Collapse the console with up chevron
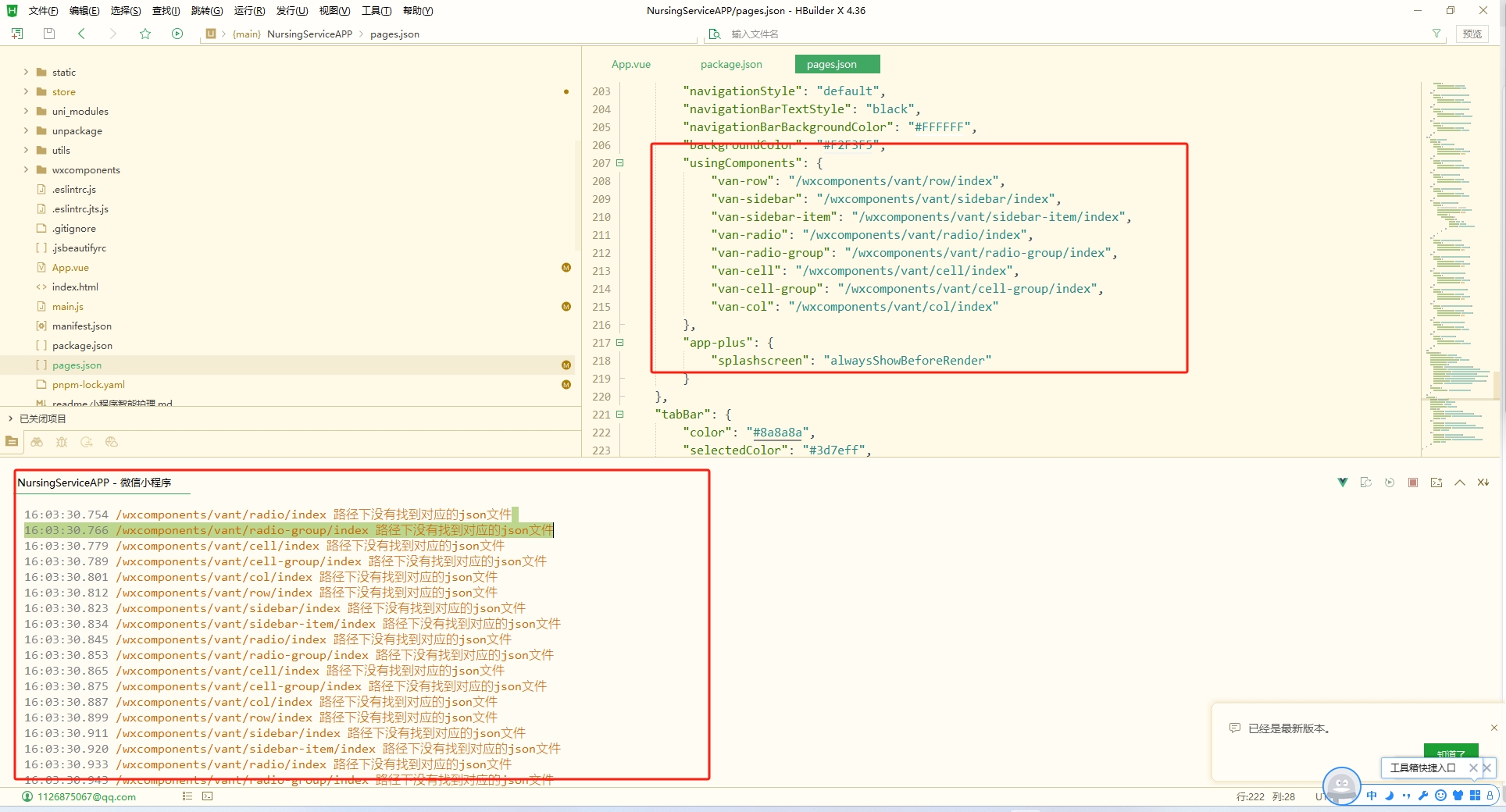The width and height of the screenshot is (1506, 812). click(x=1460, y=483)
